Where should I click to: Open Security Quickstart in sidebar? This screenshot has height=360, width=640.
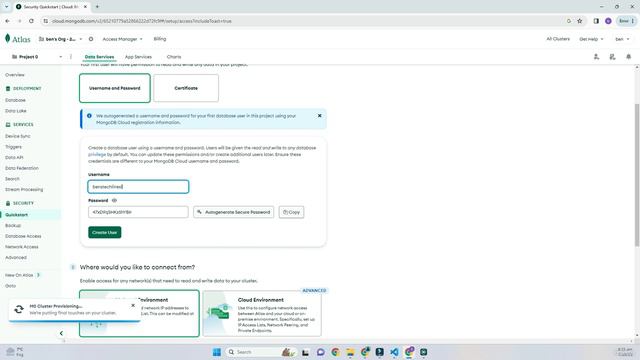(x=16, y=215)
